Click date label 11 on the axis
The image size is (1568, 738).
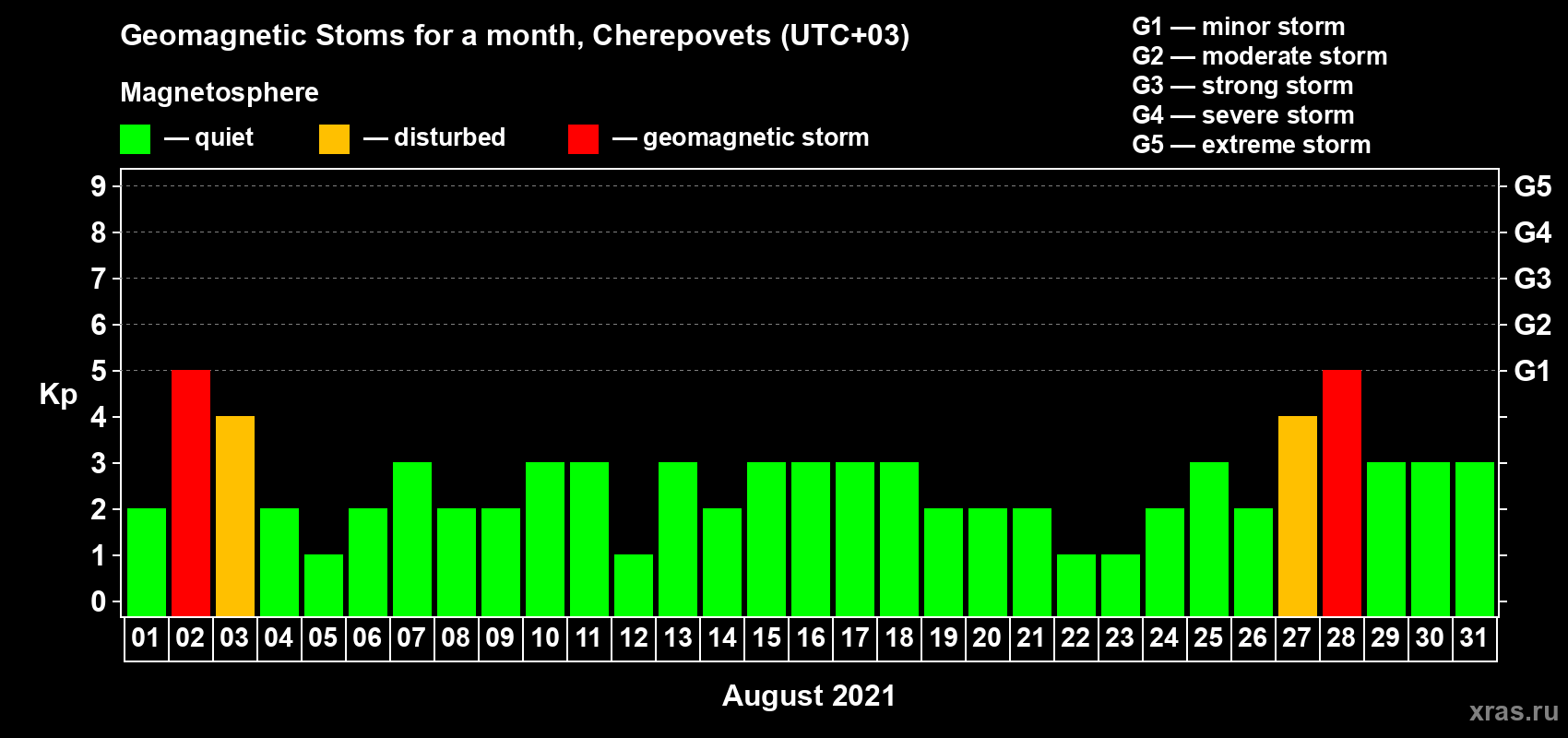coord(588,637)
